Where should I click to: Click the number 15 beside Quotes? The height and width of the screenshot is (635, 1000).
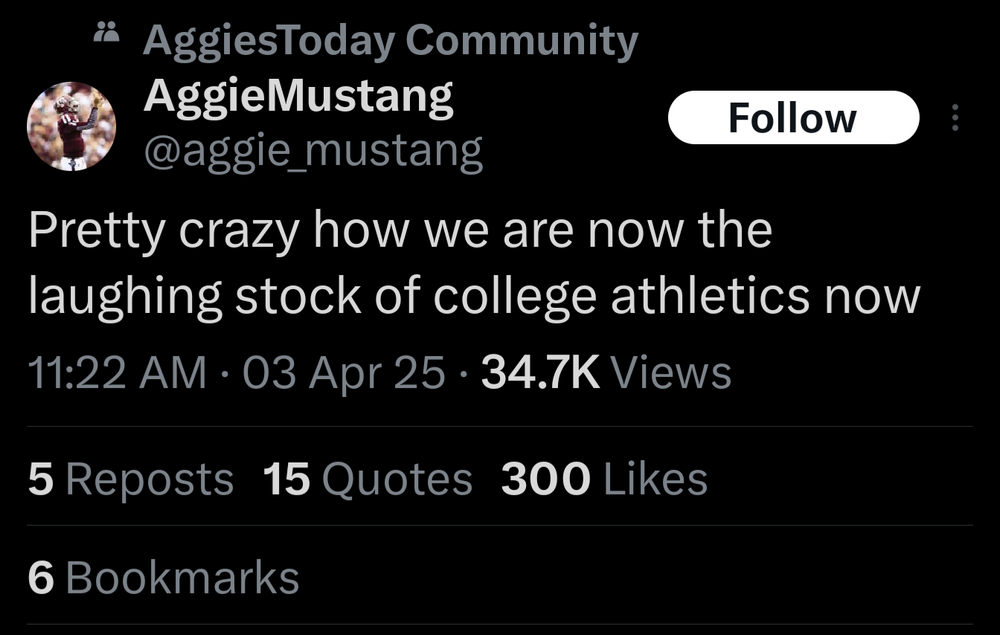point(287,479)
